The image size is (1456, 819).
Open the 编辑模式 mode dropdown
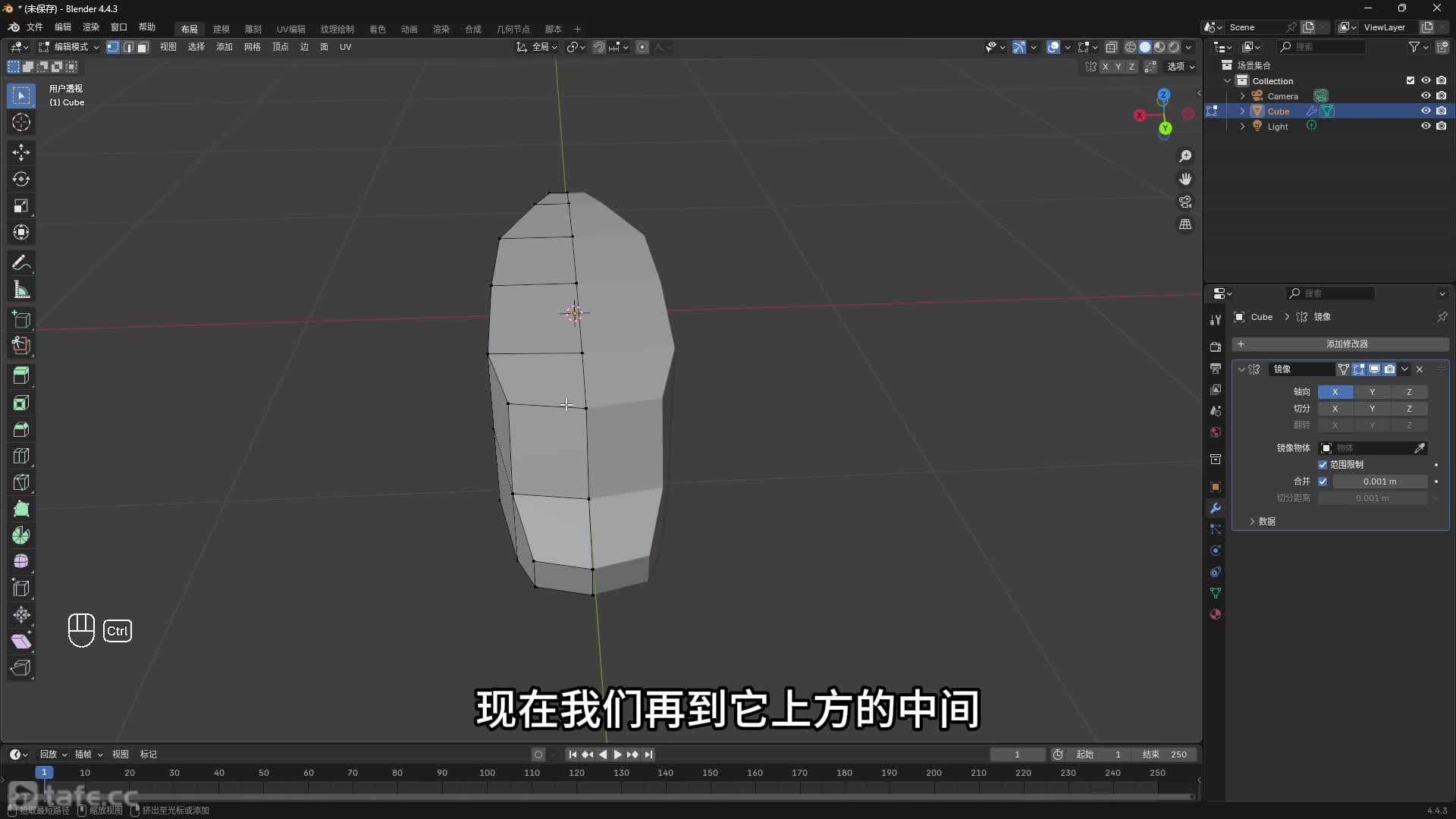[x=69, y=47]
